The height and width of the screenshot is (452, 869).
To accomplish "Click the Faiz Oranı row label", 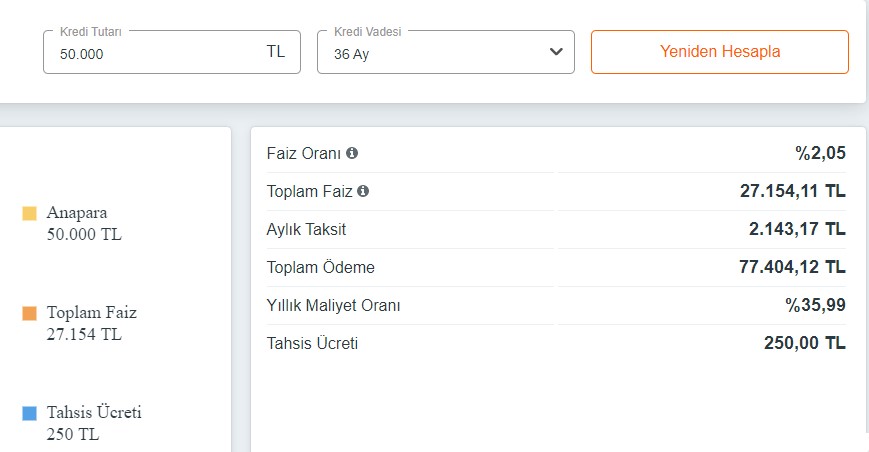I will [304, 154].
